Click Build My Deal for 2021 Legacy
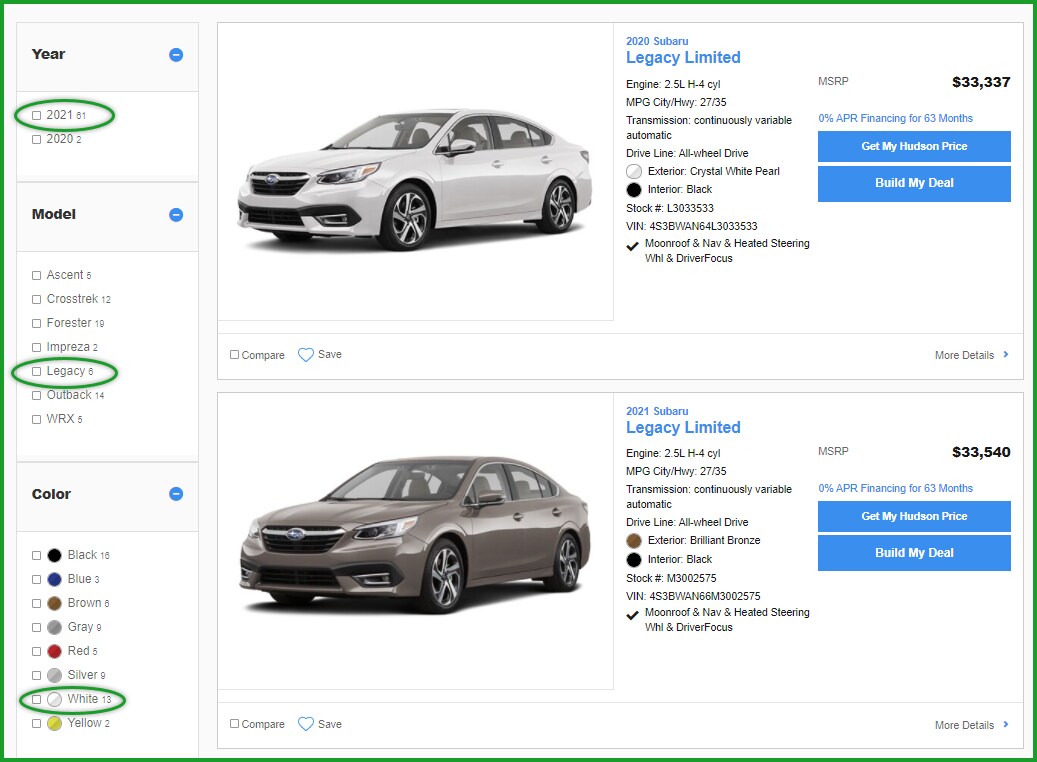 [x=914, y=553]
